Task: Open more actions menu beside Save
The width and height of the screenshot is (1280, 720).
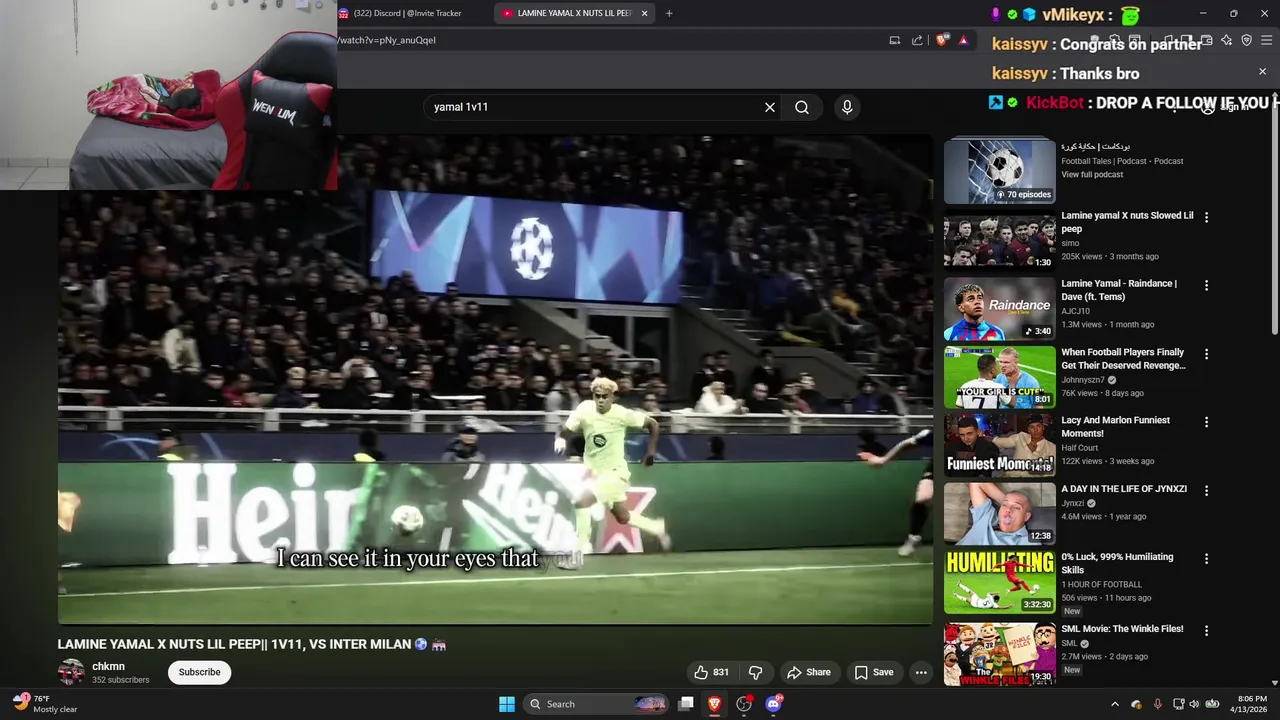Action: coord(921,672)
